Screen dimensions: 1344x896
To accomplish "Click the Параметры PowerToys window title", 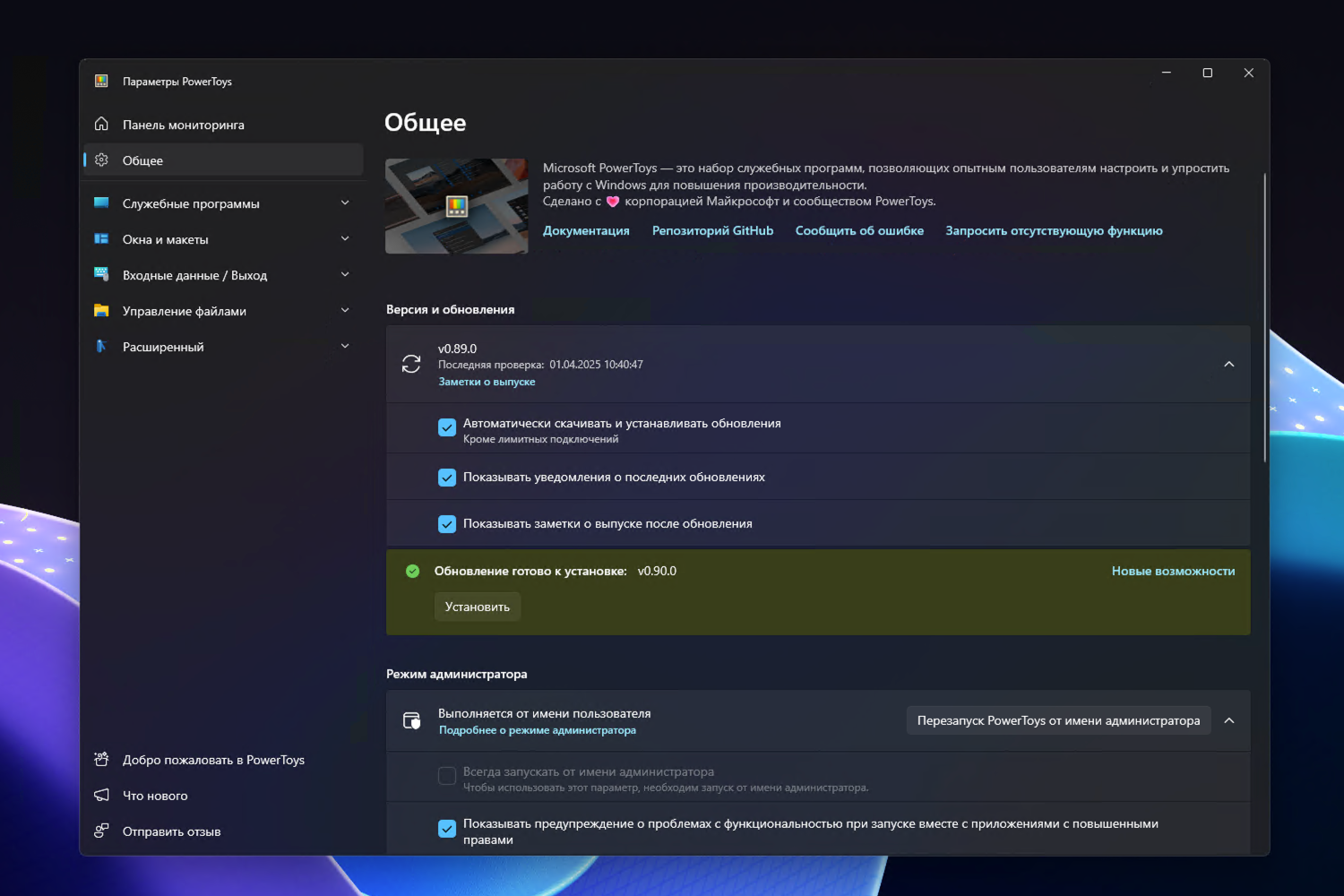I will [177, 82].
